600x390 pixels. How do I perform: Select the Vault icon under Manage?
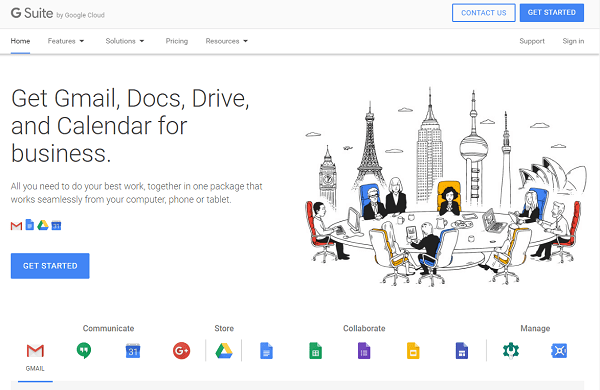(x=559, y=351)
